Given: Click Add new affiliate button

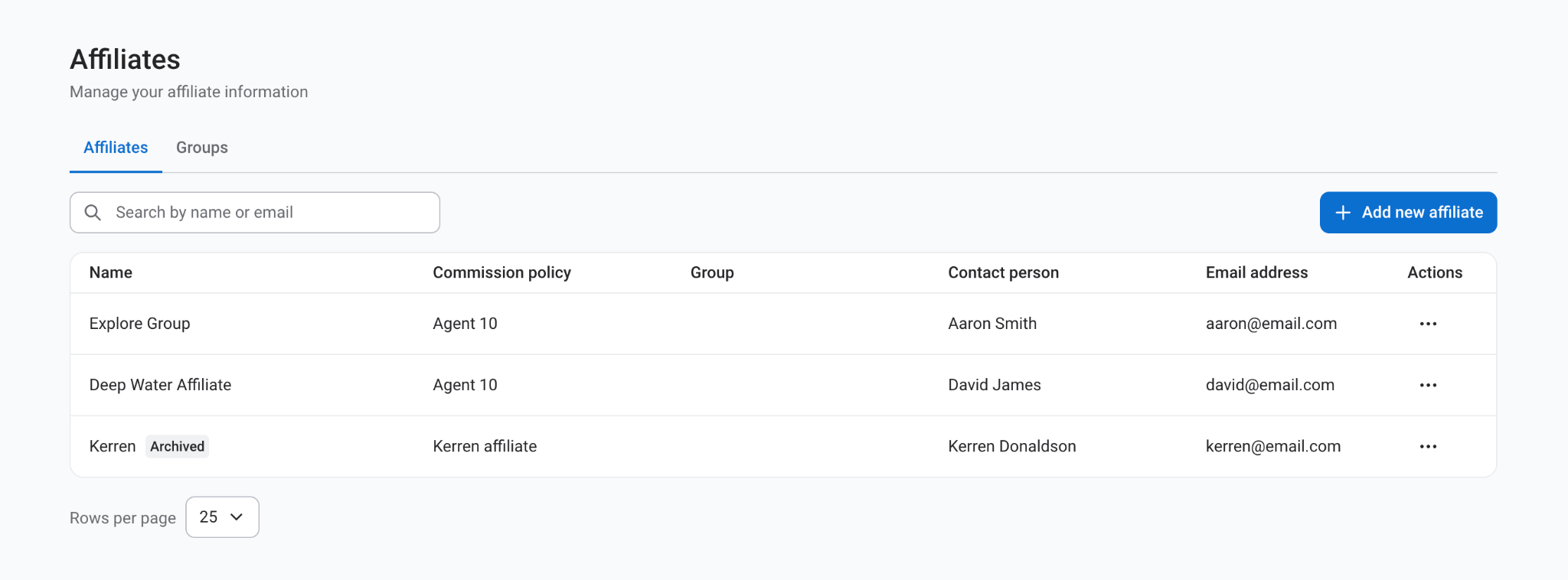Looking at the screenshot, I should click(1408, 213).
